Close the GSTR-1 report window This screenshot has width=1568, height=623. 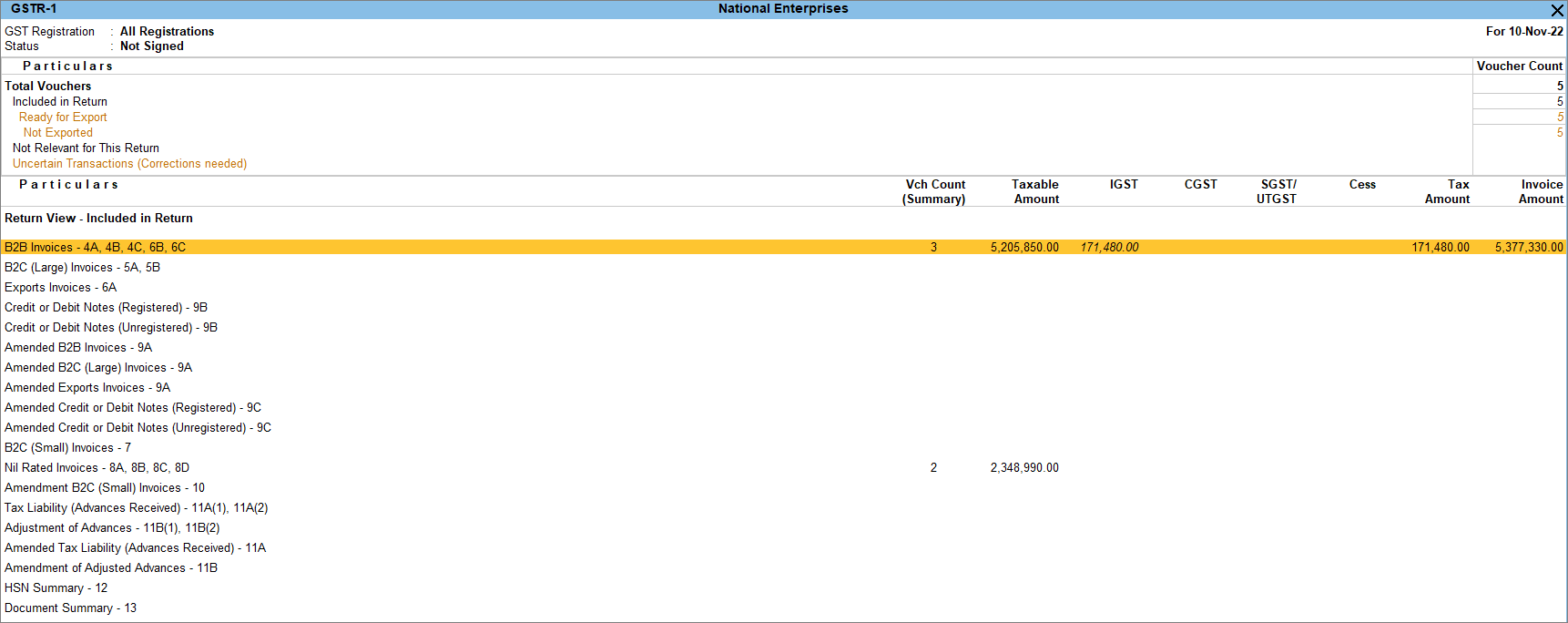tap(1557, 10)
